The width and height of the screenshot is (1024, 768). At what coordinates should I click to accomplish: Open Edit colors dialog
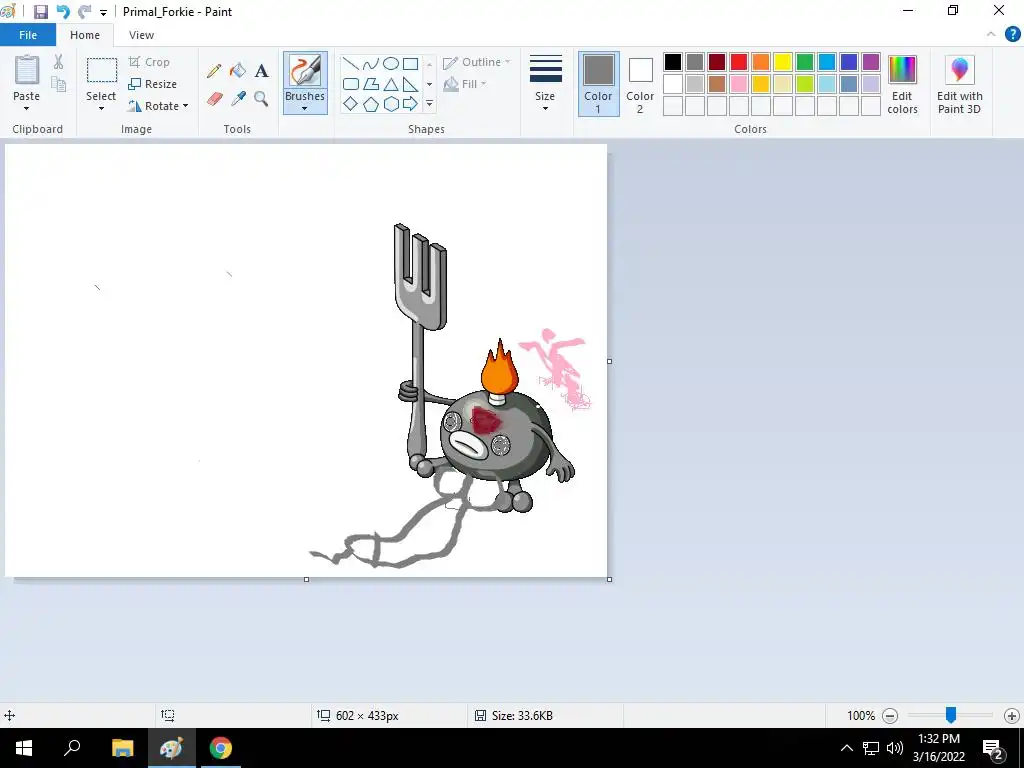click(903, 85)
